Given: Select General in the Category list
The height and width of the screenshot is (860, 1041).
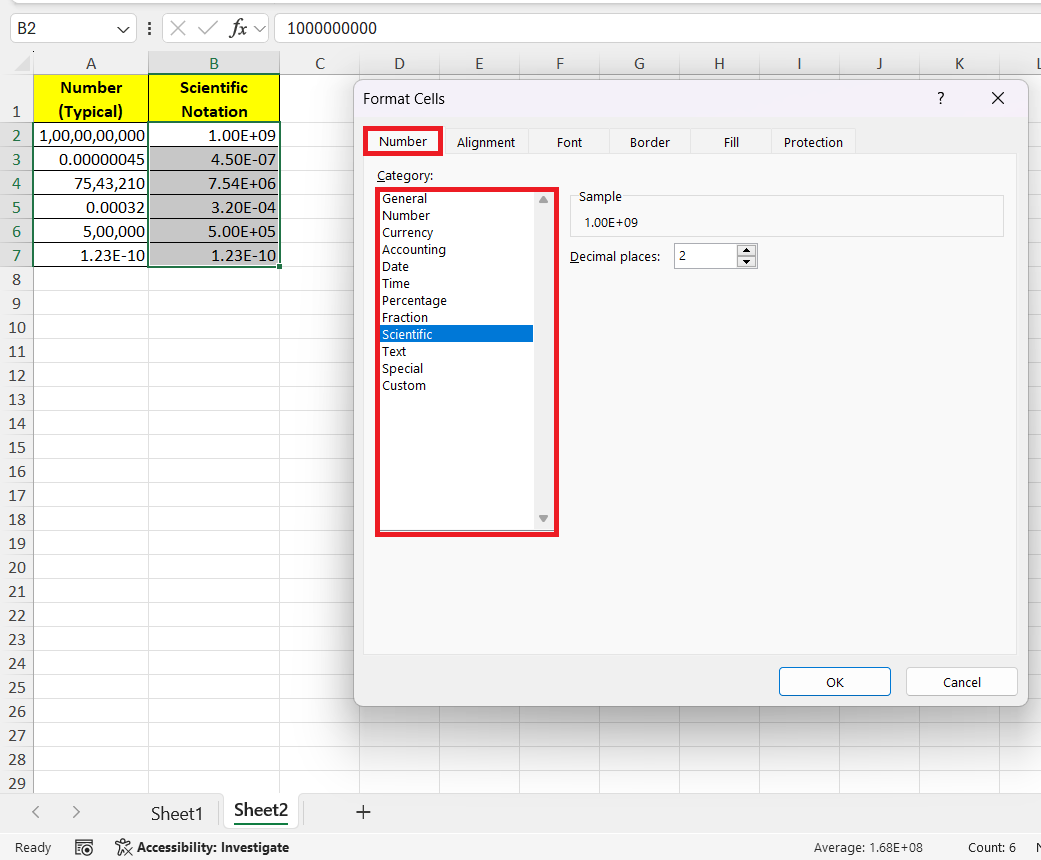Looking at the screenshot, I should 456,199.
